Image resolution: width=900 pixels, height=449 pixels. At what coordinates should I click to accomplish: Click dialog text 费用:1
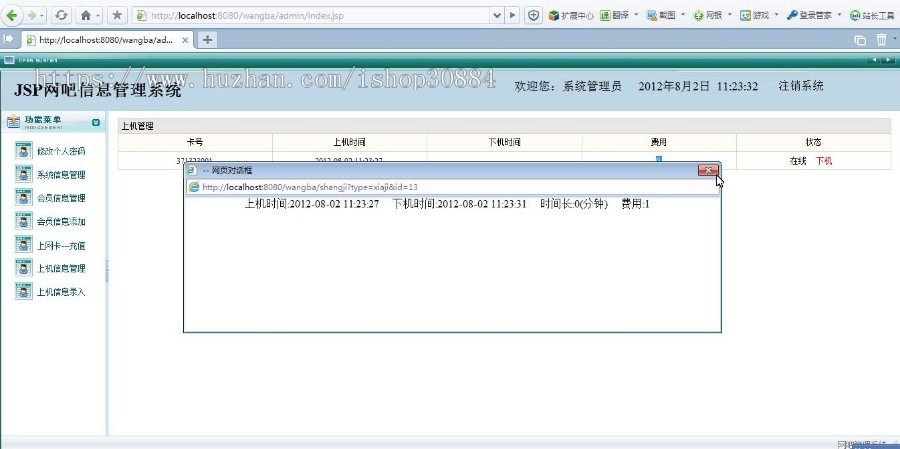click(635, 204)
